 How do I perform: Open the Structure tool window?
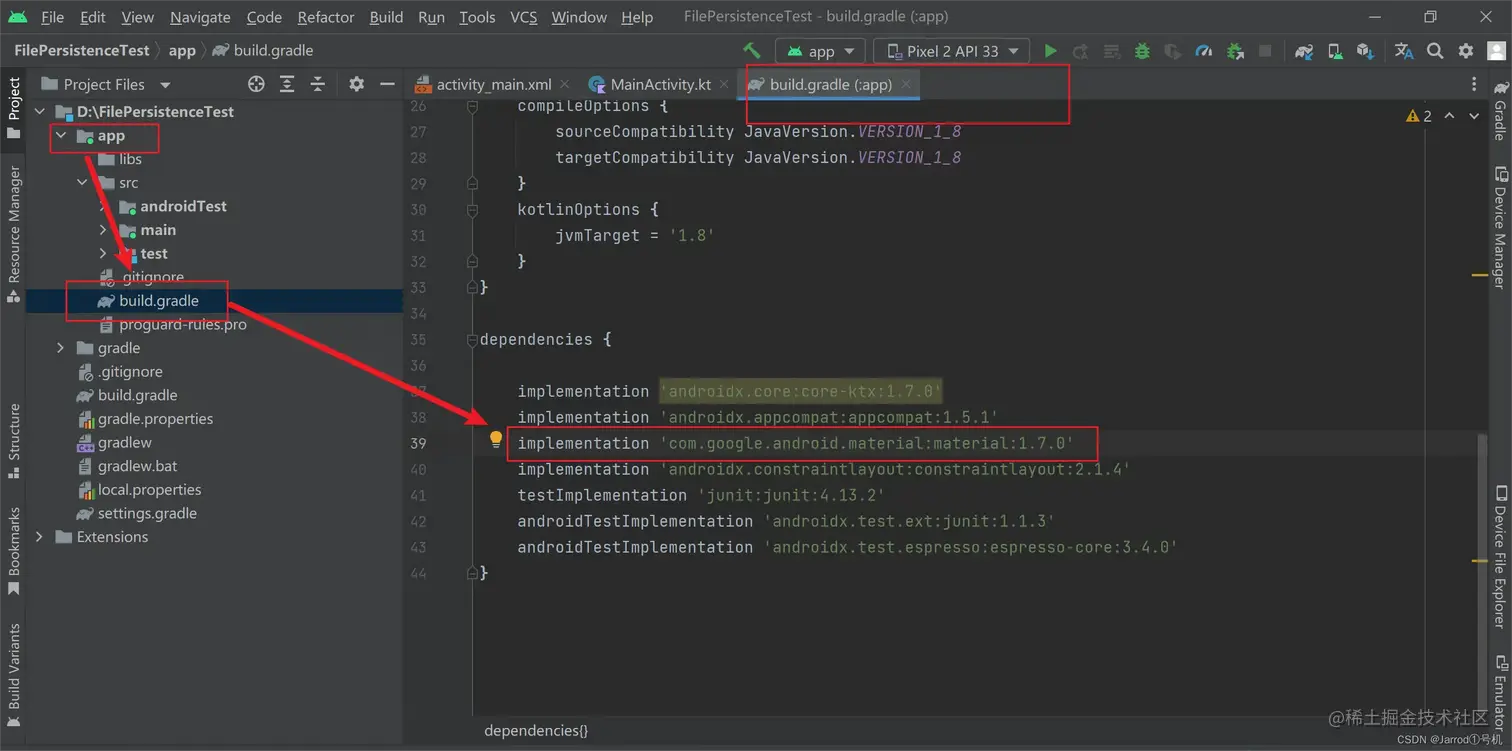(x=14, y=440)
